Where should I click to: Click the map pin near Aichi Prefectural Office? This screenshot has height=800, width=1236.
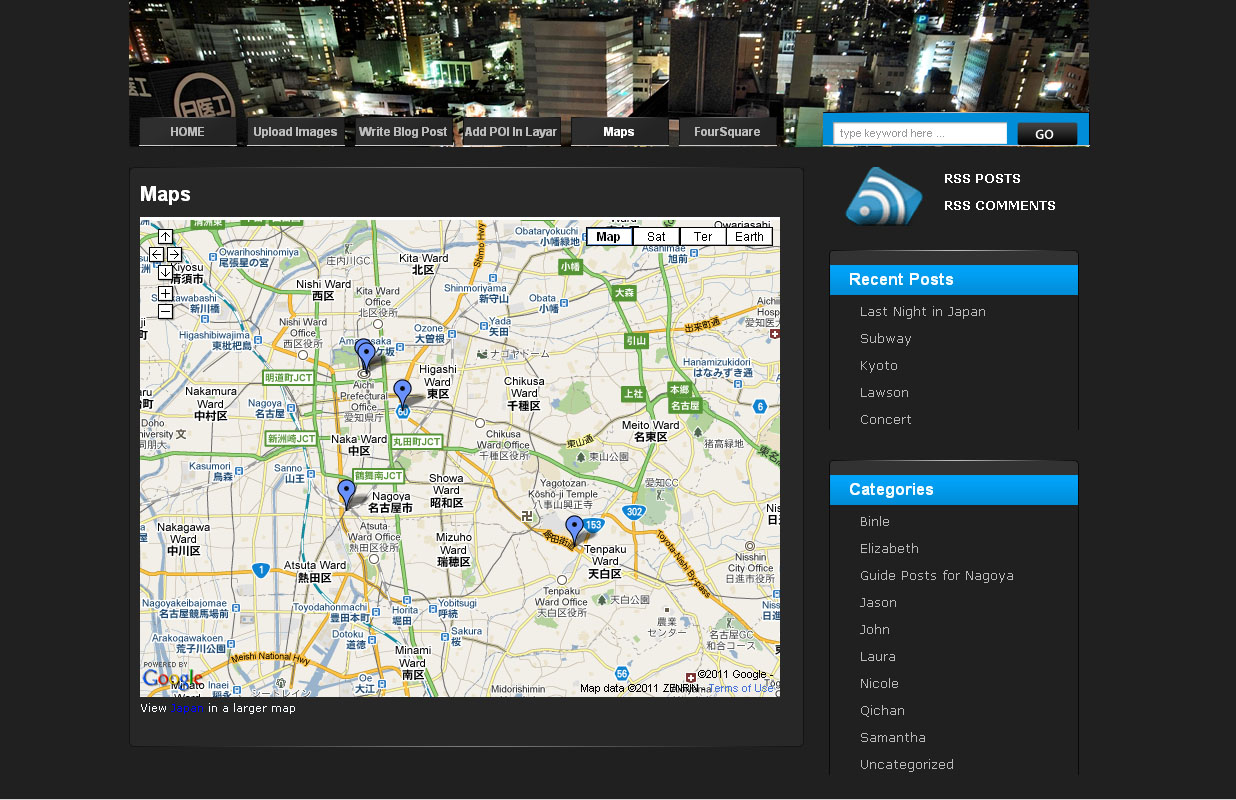365,355
